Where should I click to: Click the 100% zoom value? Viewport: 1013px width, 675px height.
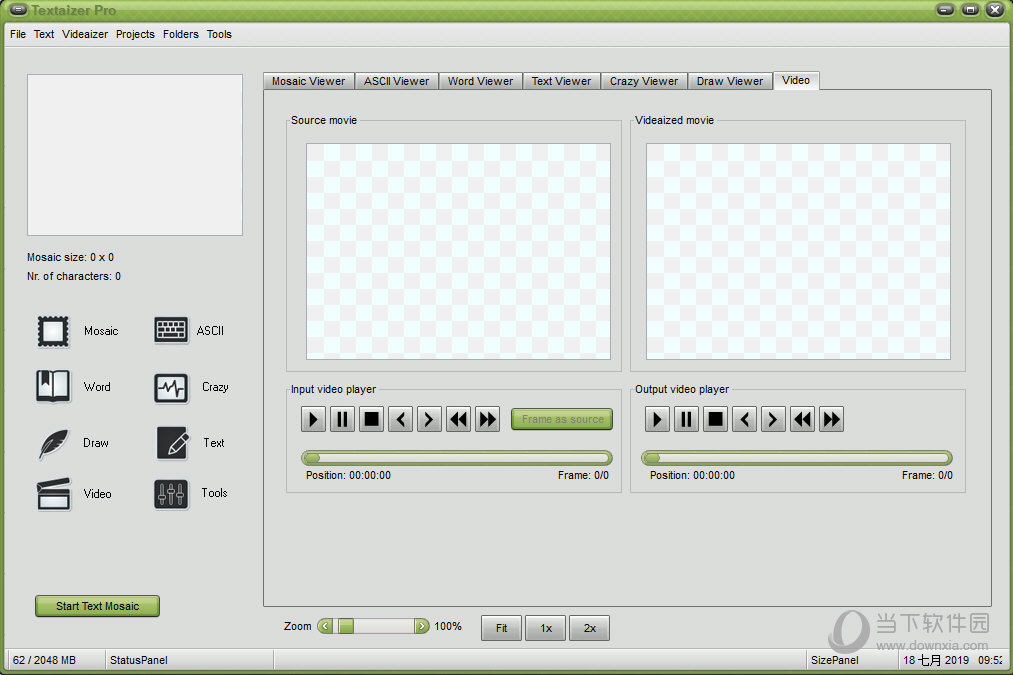coord(448,626)
